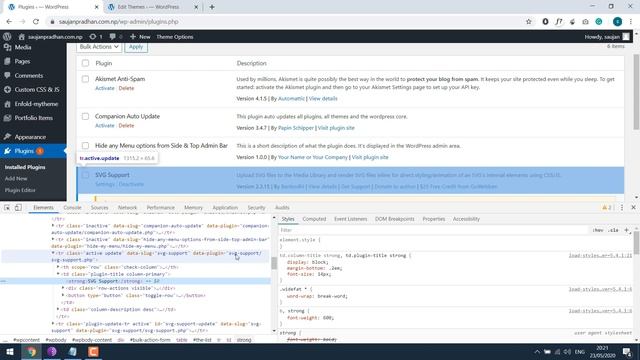This screenshot has height=360, width=640.
Task: Expand the tr companion-auto-update node
Action: (53, 226)
